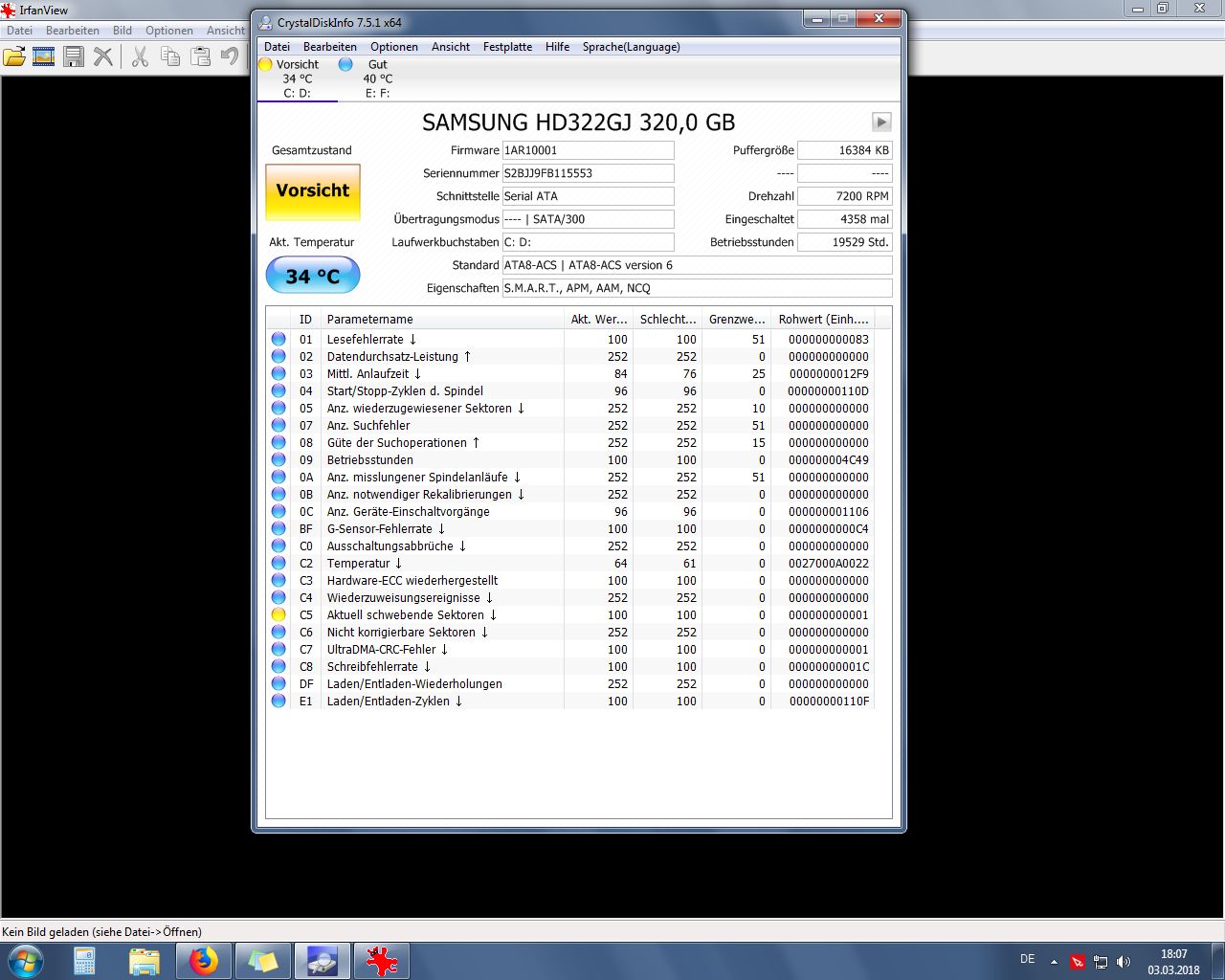Select row Hardware-ECC wiederhergestellt

[570, 580]
